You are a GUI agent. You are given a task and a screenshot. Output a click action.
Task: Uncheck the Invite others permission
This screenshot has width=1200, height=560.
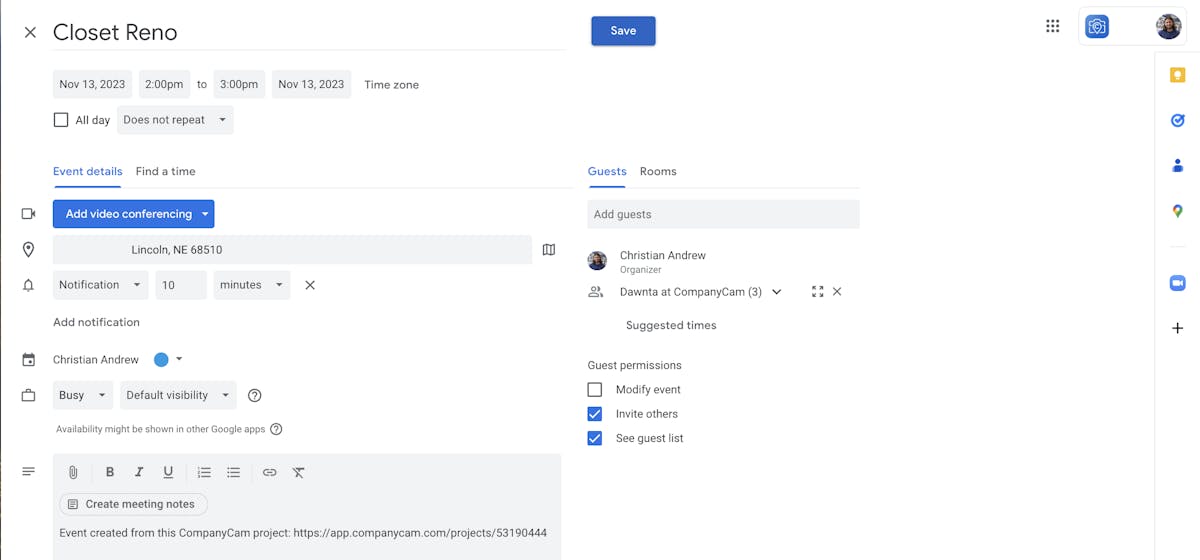point(595,414)
